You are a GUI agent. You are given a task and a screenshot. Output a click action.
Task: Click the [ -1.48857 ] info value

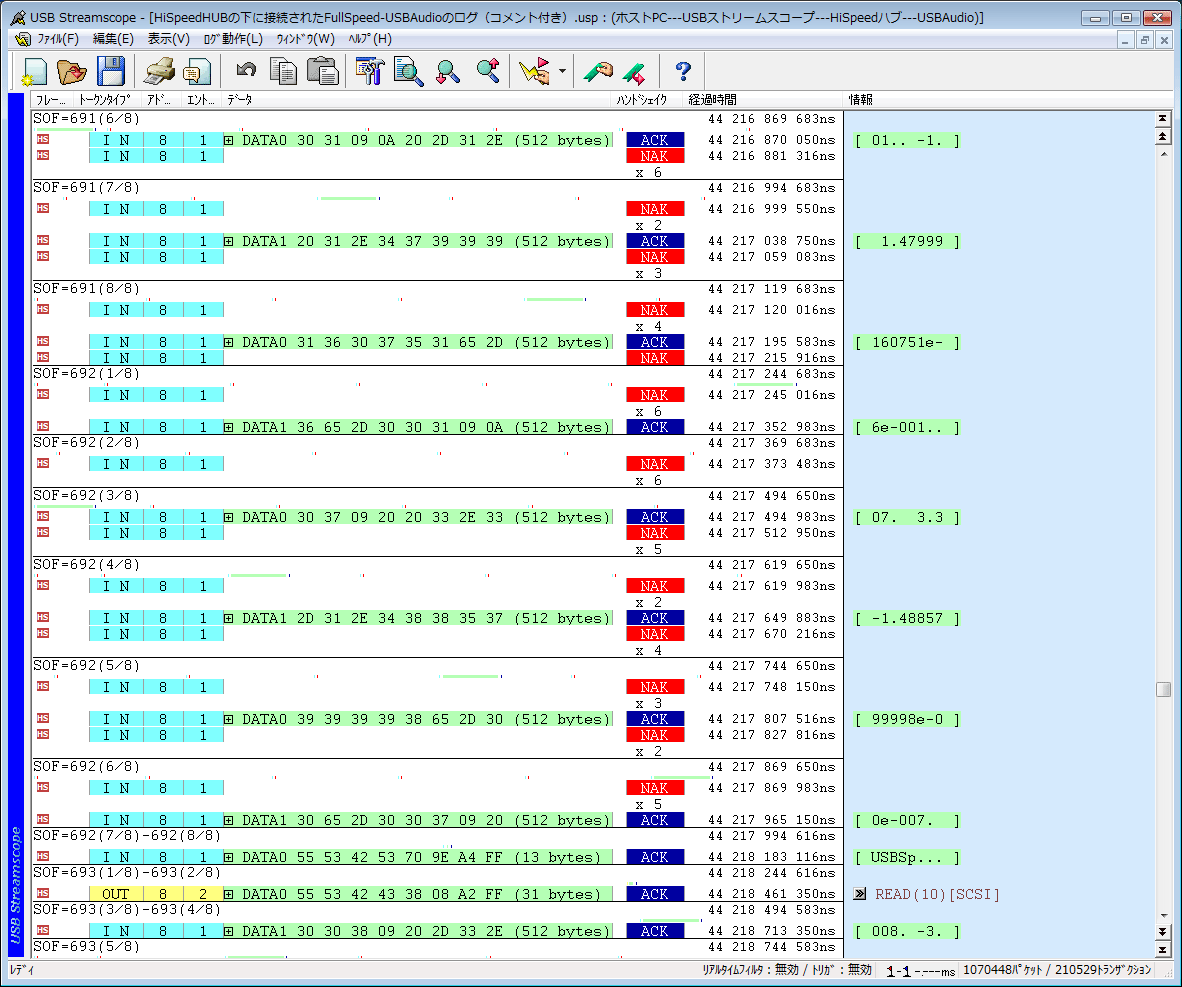[908, 618]
